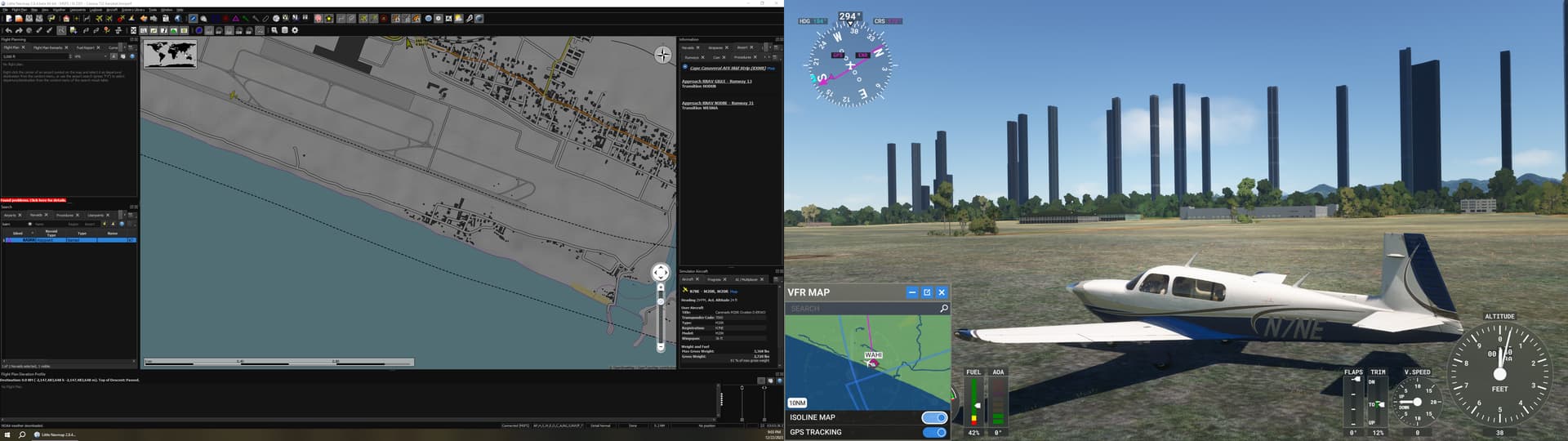Click Approach RNAV GRIJI Runway 13 link
Screen dimensions: 1568x441
click(x=717, y=81)
